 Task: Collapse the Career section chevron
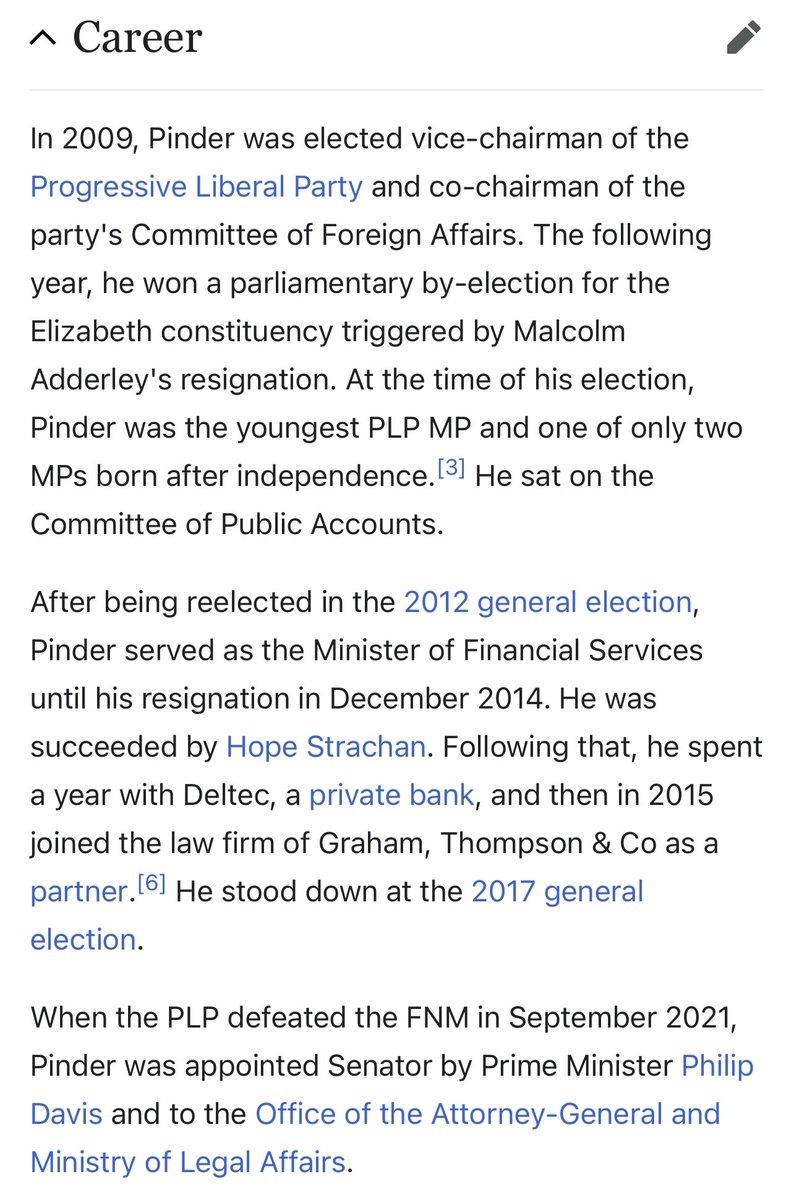(x=43, y=38)
